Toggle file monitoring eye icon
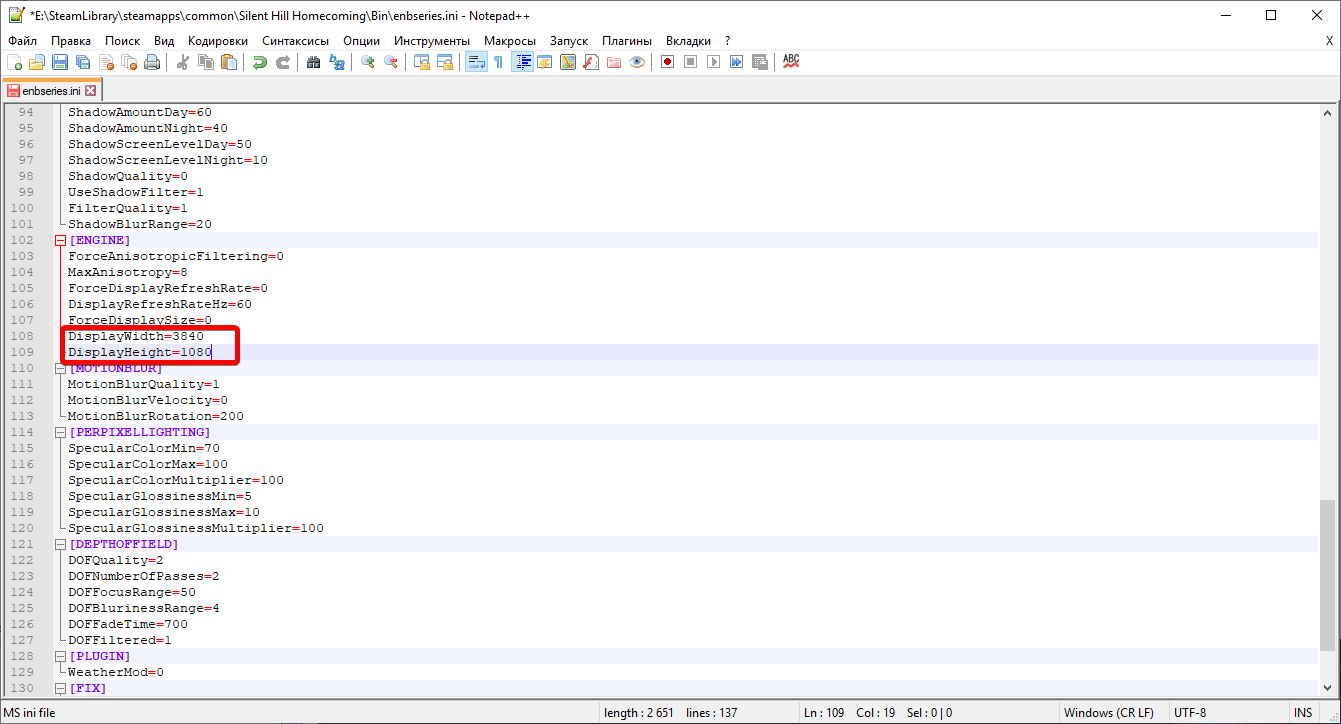Viewport: 1341px width, 724px height. tap(637, 62)
